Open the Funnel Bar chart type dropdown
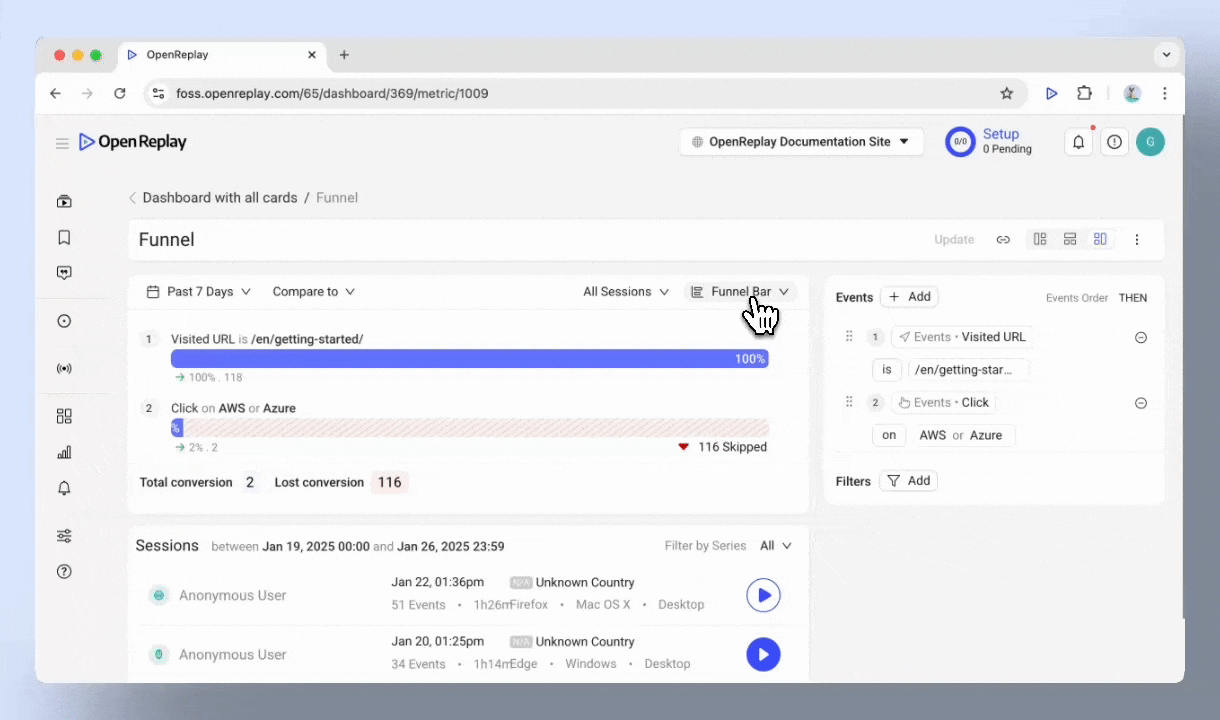Image resolution: width=1220 pixels, height=720 pixels. coord(740,292)
